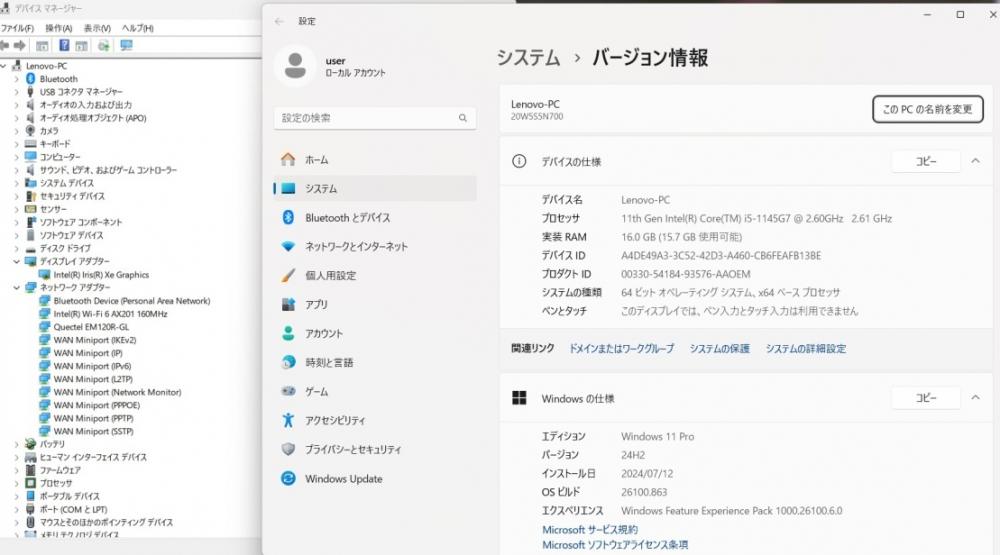1000x555 pixels.
Task: Select ヒューマン インターフェイス デバイス item
Action: click(93, 457)
